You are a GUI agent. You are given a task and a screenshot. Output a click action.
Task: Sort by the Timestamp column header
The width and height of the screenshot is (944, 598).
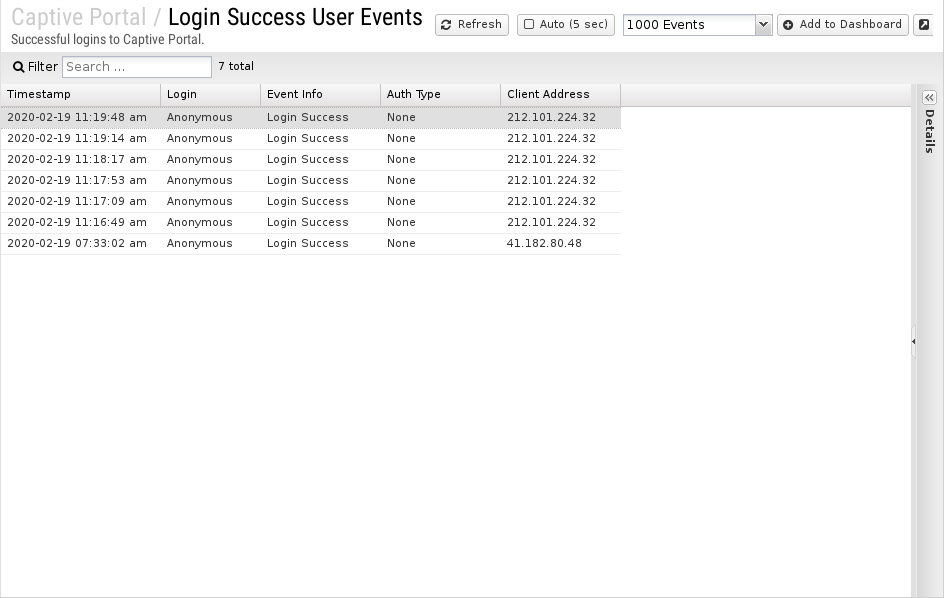(x=80, y=94)
